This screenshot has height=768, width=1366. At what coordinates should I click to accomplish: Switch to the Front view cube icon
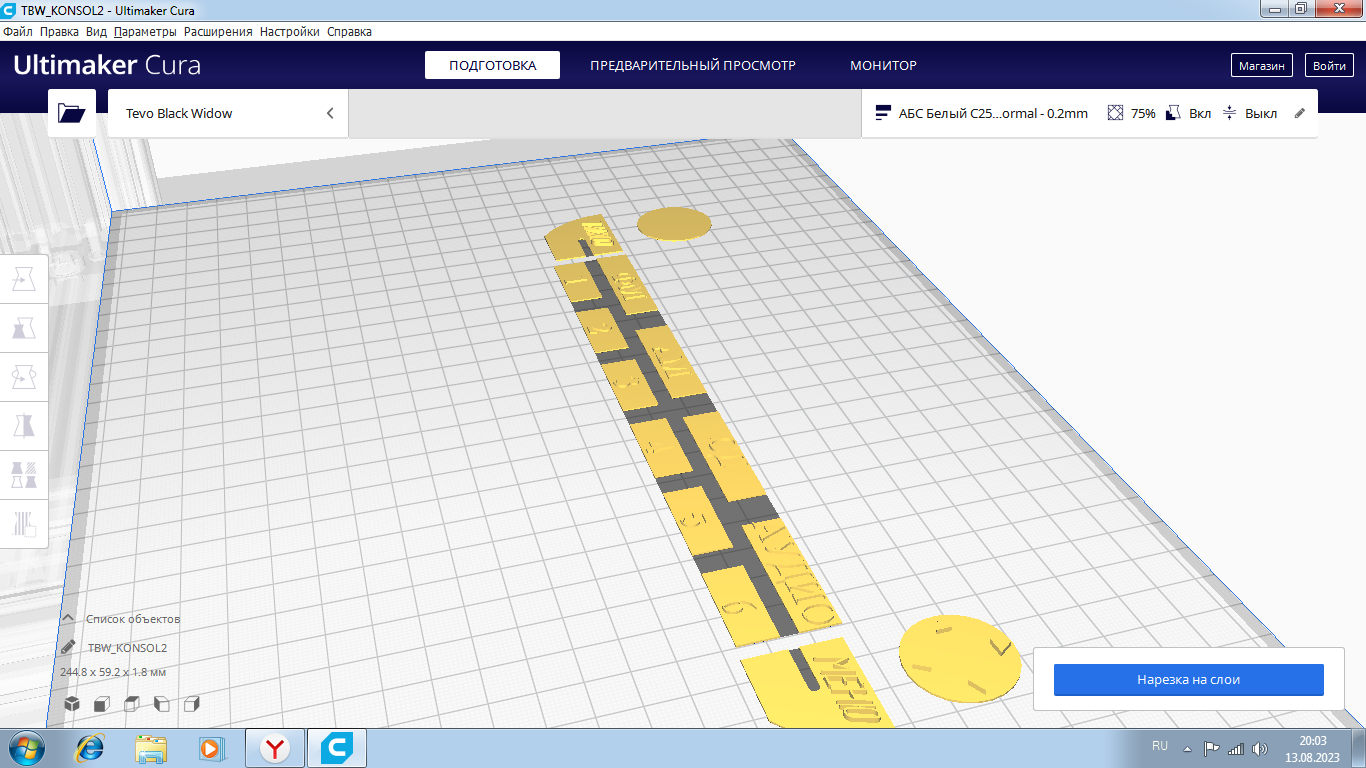tap(102, 704)
